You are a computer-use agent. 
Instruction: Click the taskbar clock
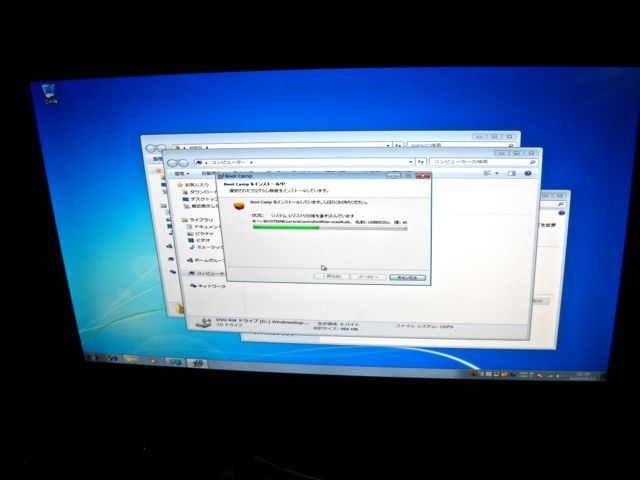584,376
